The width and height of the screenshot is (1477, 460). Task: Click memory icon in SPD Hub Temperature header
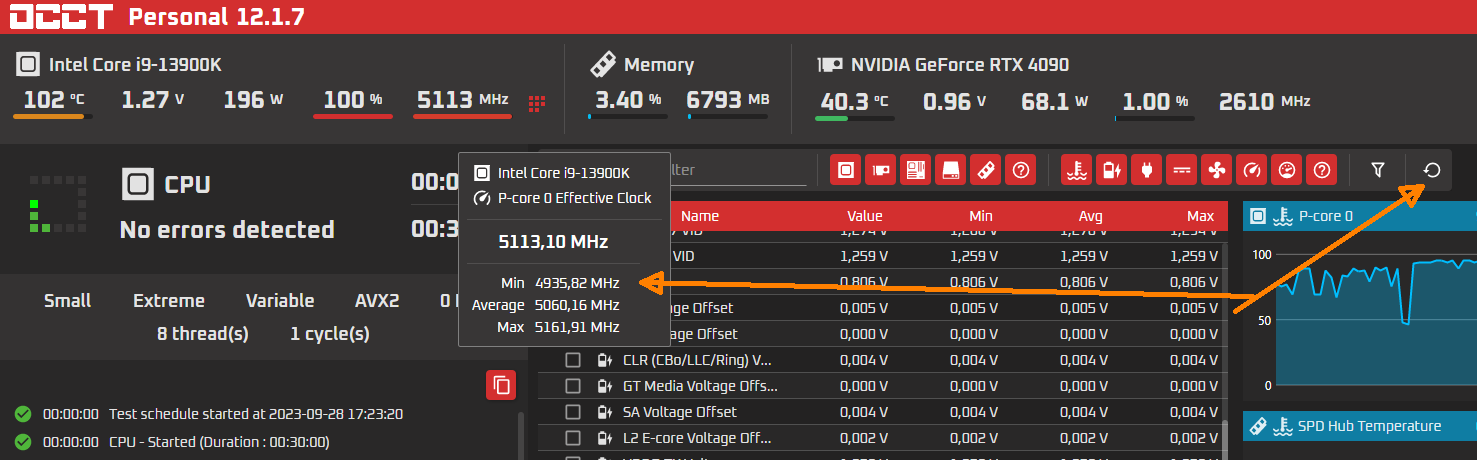[x=1259, y=426]
